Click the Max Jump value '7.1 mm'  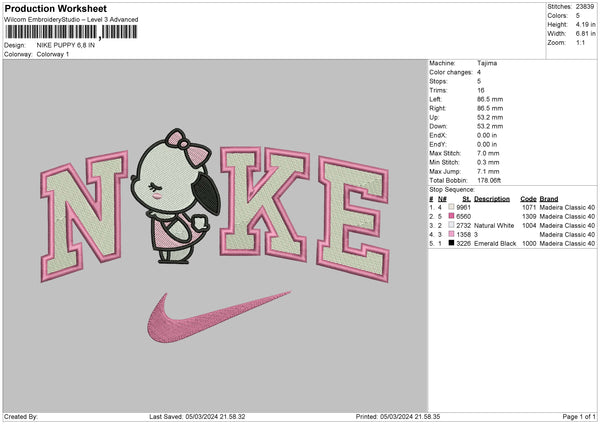pos(488,171)
